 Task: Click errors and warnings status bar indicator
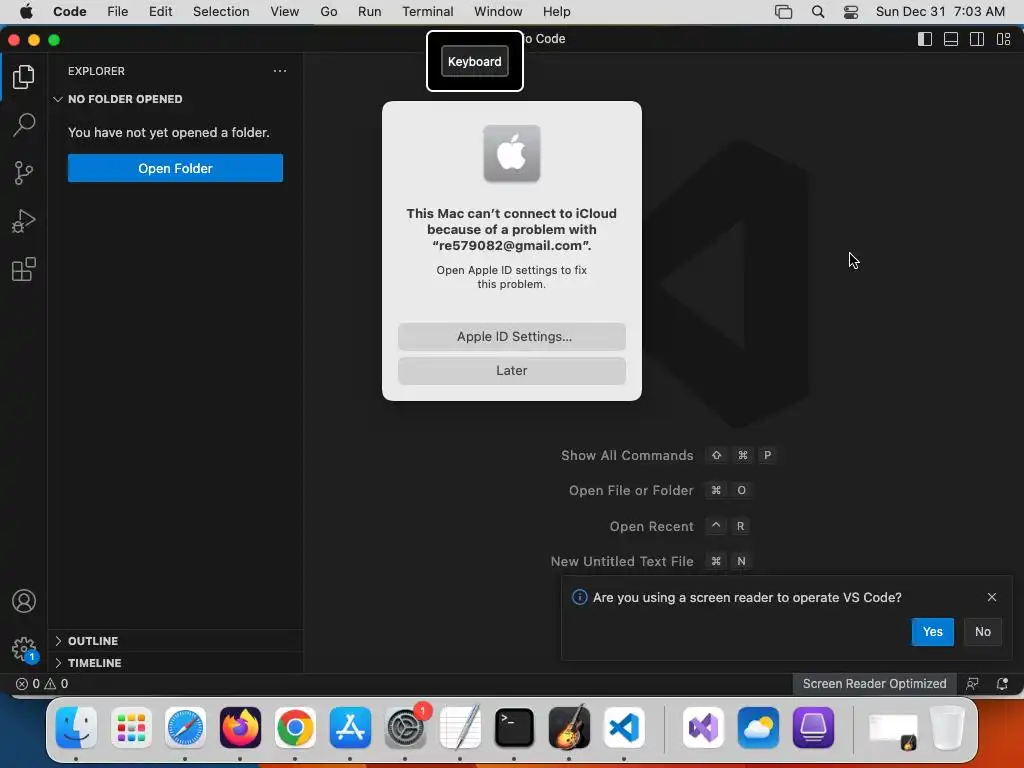tap(42, 684)
